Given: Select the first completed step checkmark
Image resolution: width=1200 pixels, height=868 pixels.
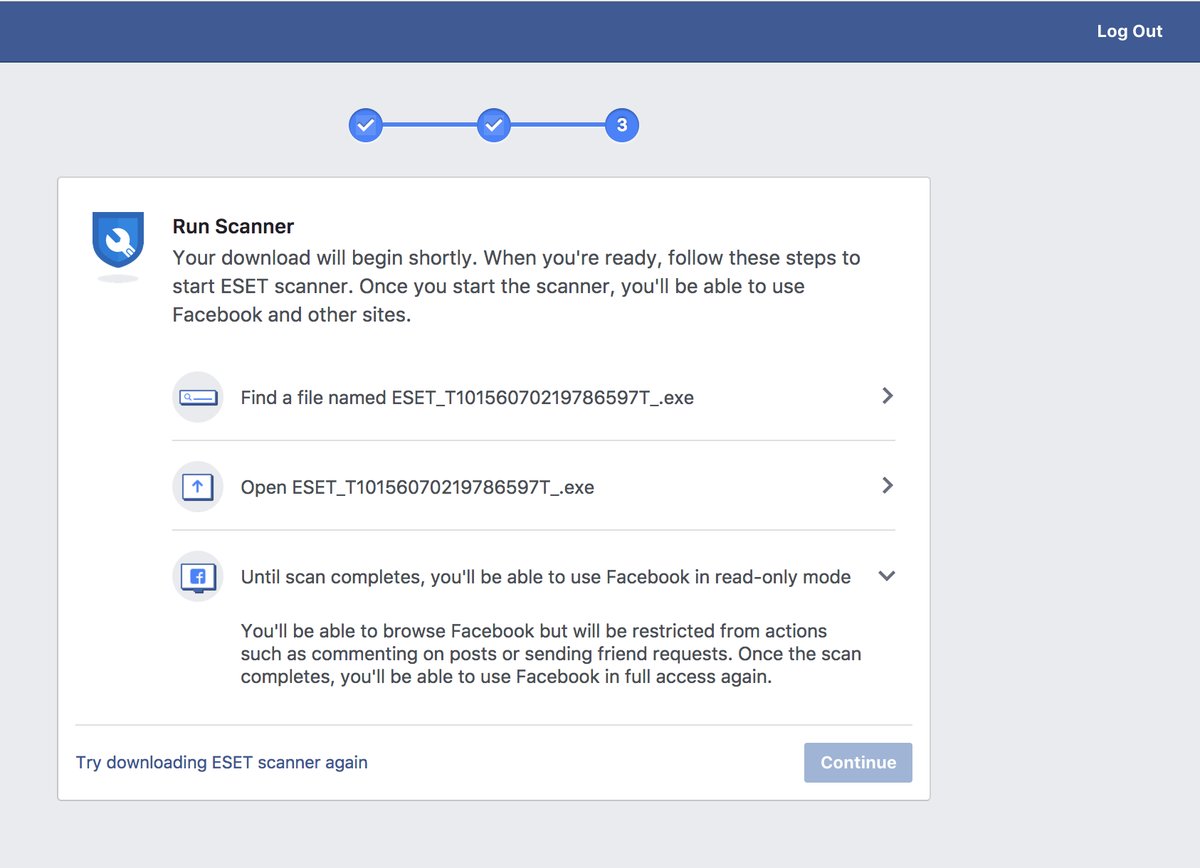Looking at the screenshot, I should point(366,125).
